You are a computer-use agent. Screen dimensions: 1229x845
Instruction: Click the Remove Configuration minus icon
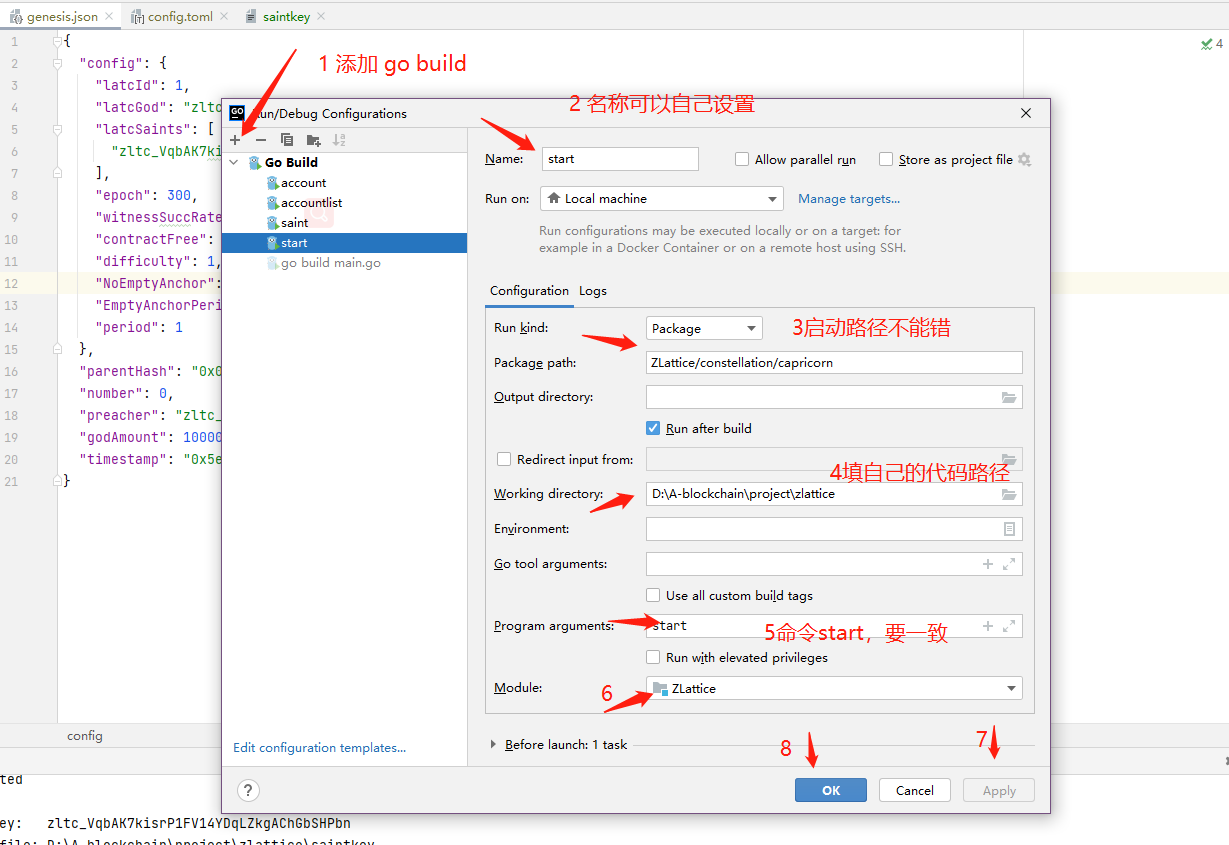(261, 140)
